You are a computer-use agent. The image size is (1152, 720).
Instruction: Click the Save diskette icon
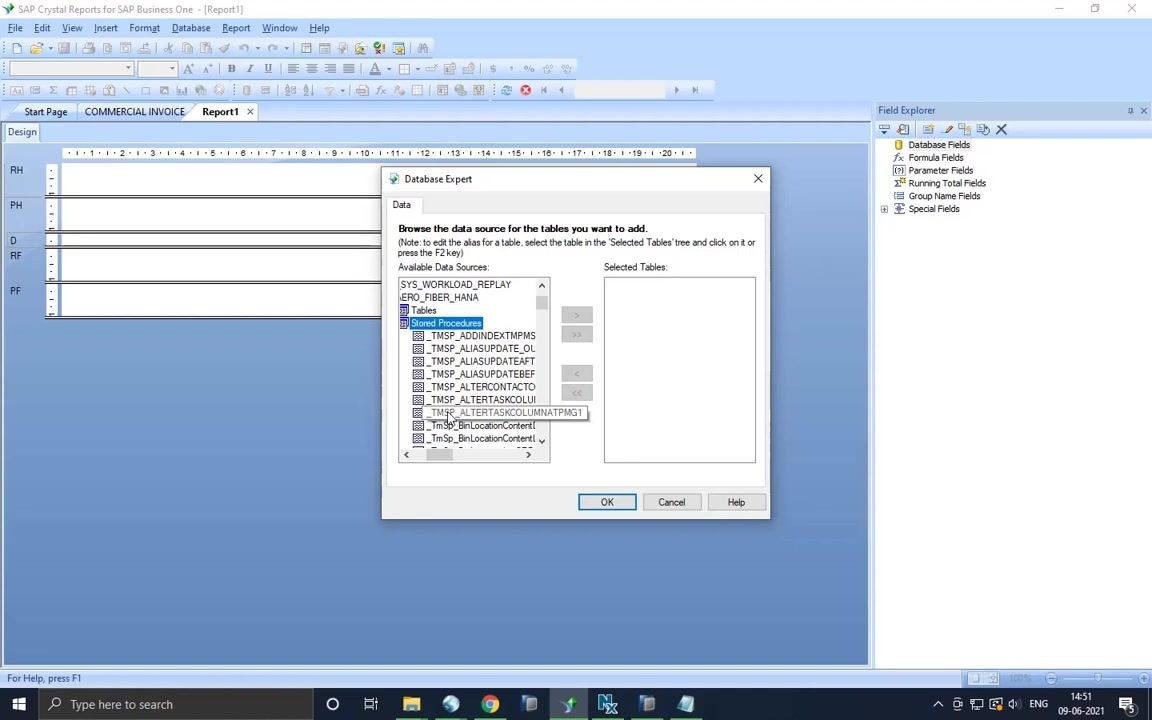(64, 48)
